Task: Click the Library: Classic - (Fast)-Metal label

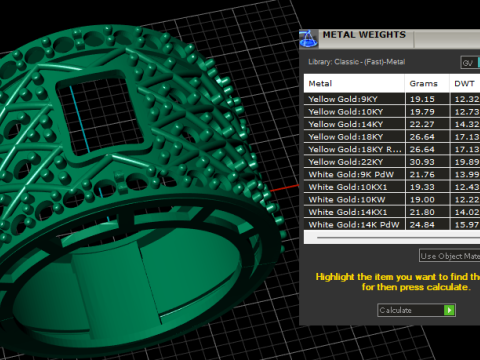Action: click(357, 62)
